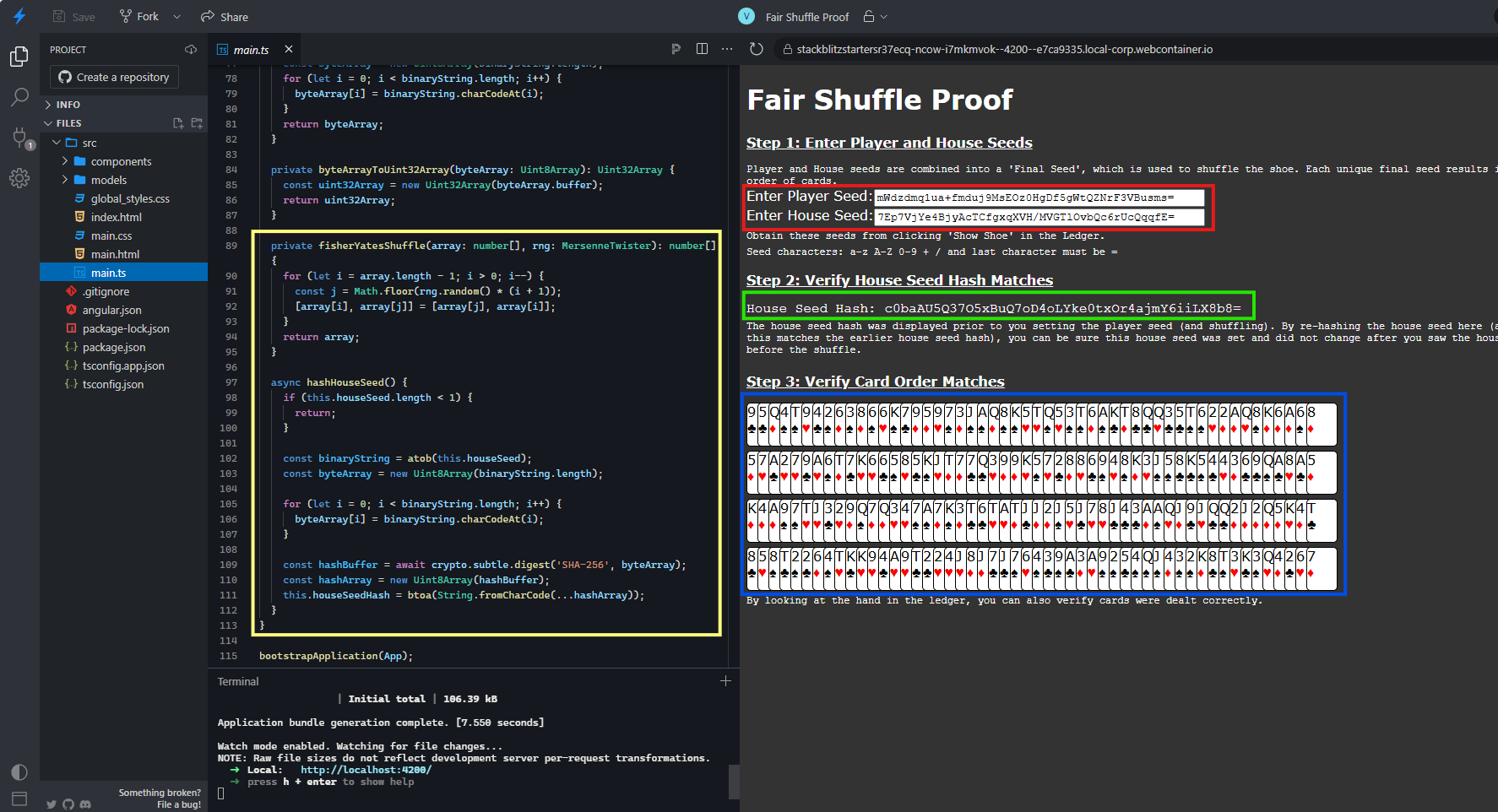The width and height of the screenshot is (1498, 812).
Task: Click the Save button
Action: point(73,17)
